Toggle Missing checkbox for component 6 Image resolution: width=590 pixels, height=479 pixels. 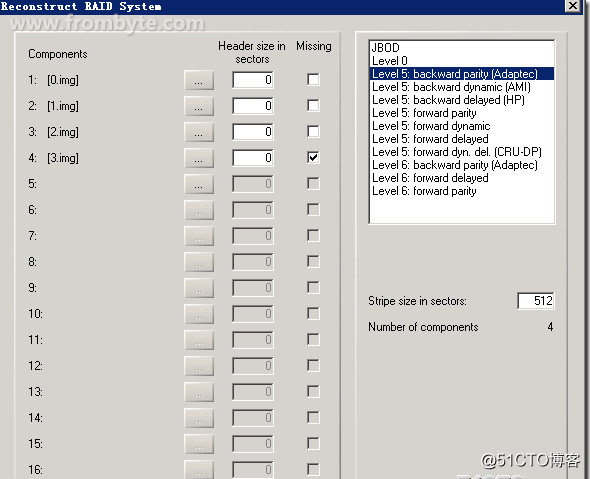[313, 209]
